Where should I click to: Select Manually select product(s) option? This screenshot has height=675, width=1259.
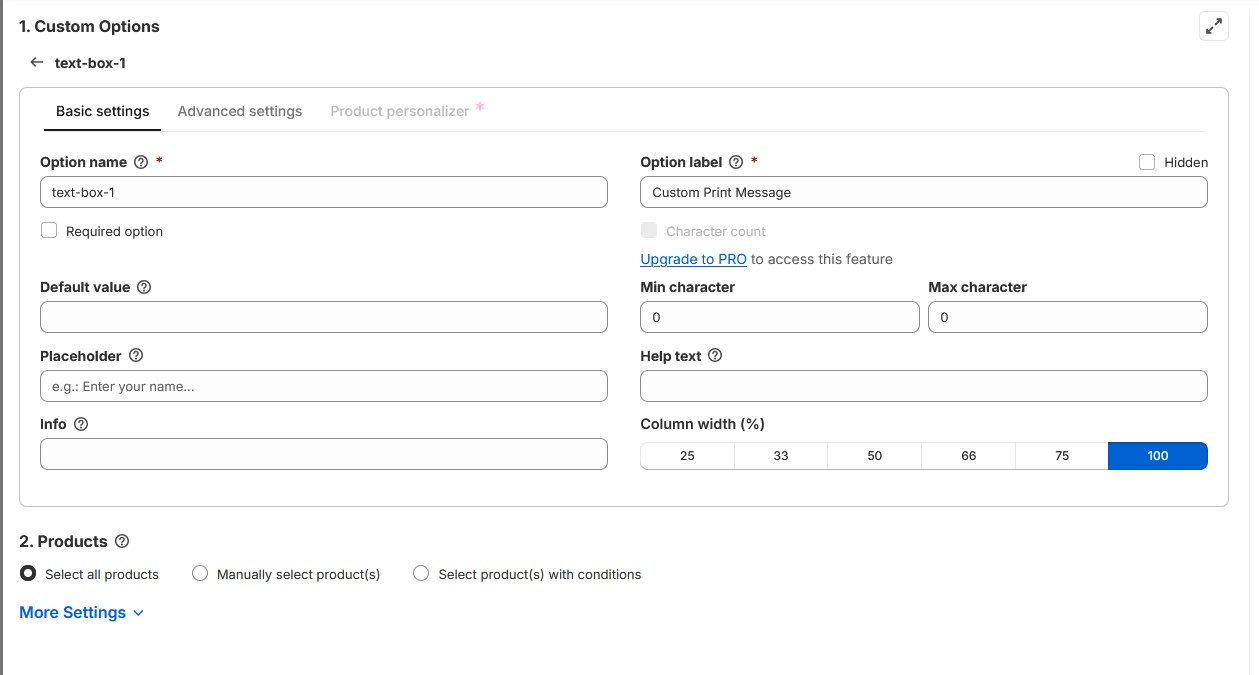pos(200,573)
